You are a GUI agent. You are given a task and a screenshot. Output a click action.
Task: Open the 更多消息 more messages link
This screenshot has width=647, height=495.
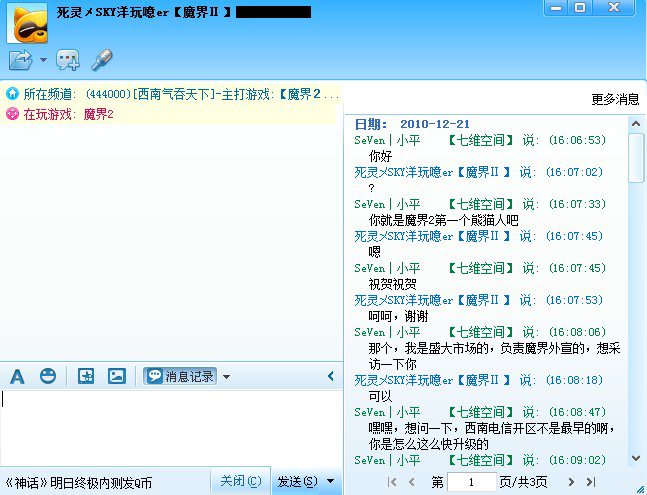pyautogui.click(x=615, y=99)
